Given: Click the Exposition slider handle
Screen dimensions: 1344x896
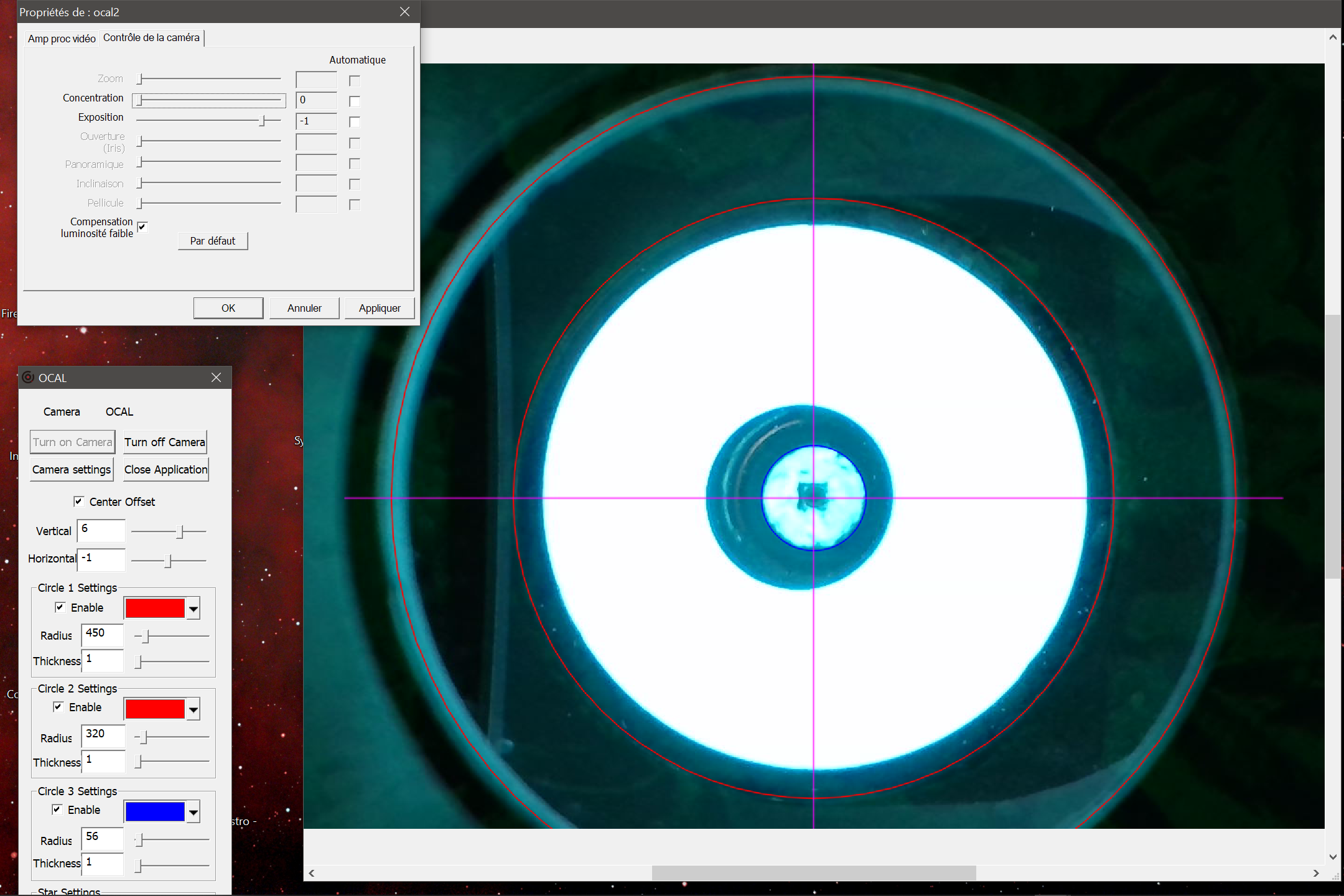Looking at the screenshot, I should click(263, 121).
